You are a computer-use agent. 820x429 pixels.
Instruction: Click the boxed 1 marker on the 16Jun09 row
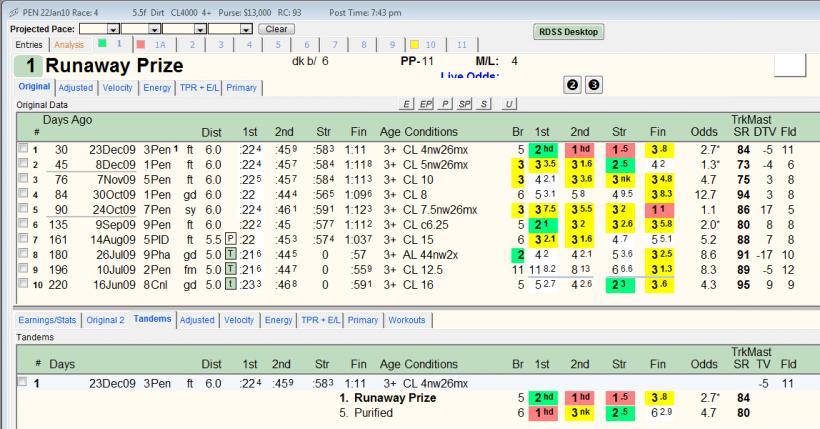pos(231,285)
